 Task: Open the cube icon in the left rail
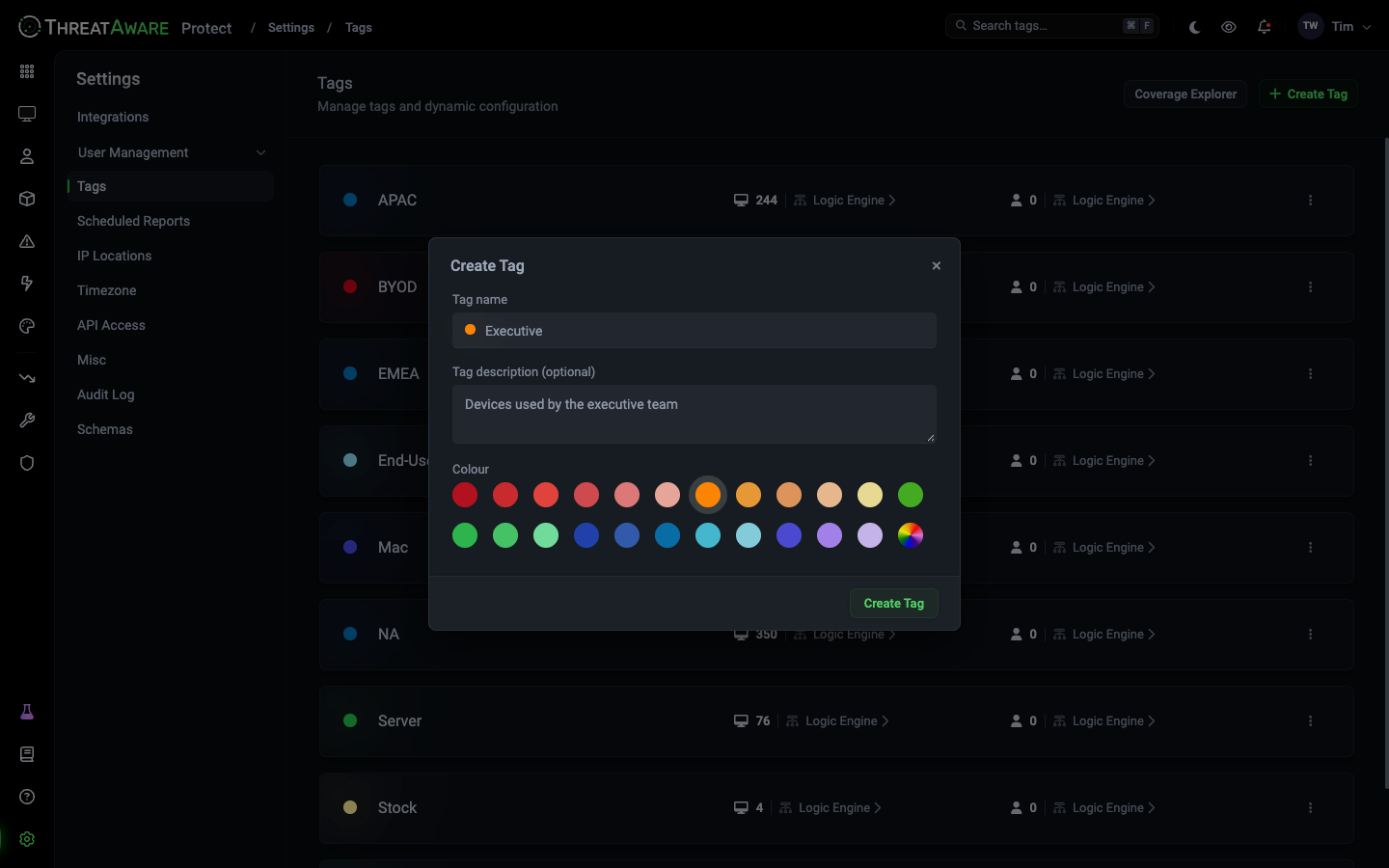(27, 199)
